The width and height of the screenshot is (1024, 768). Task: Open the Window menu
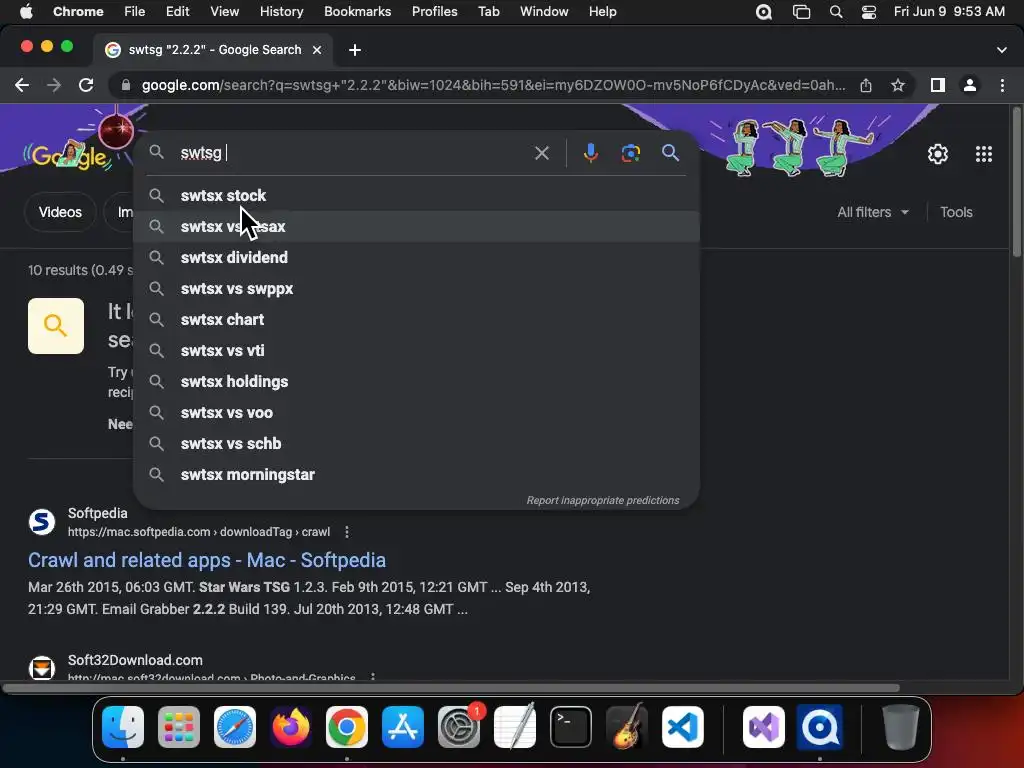pos(544,12)
